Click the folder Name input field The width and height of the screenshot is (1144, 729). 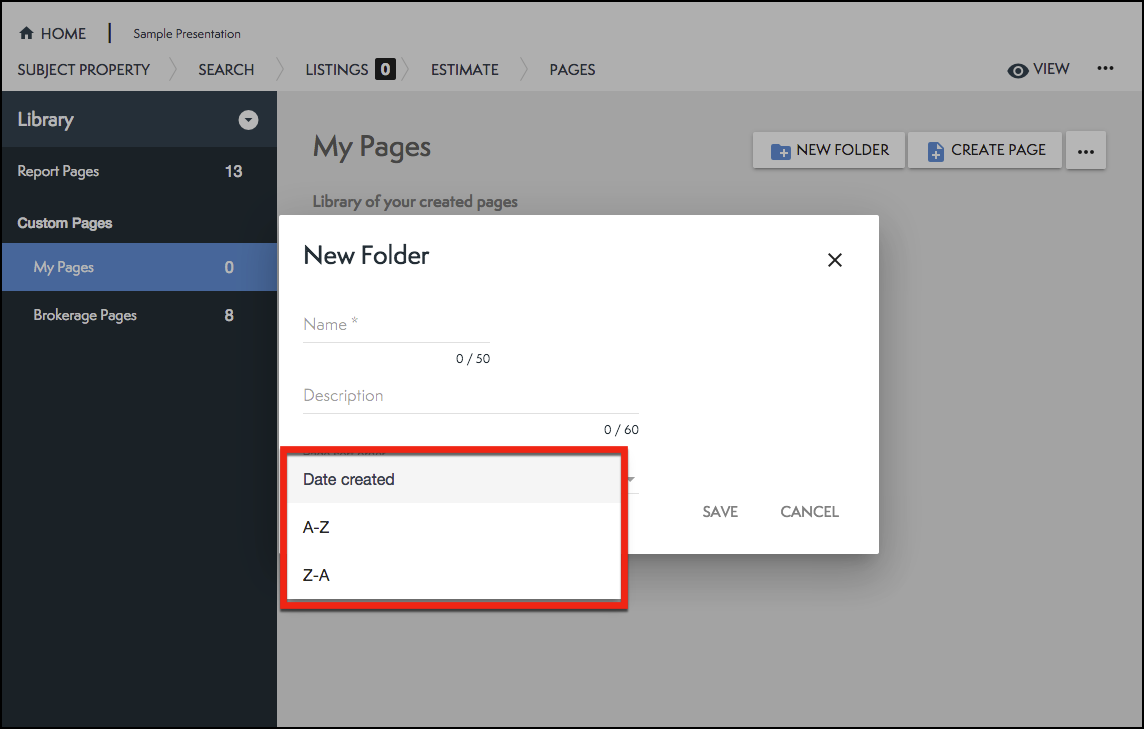point(396,325)
